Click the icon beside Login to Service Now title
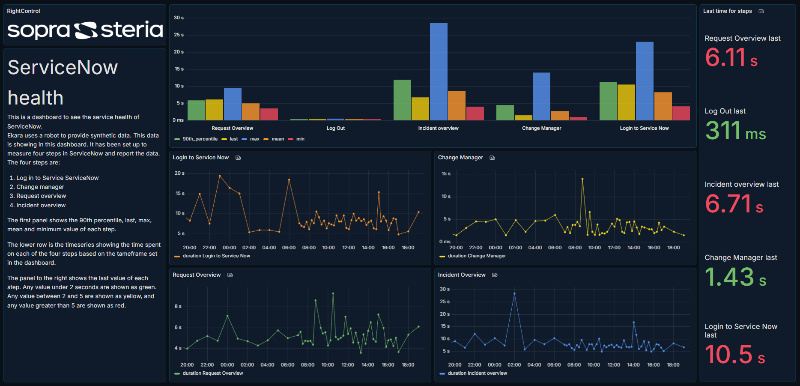 click(238, 158)
